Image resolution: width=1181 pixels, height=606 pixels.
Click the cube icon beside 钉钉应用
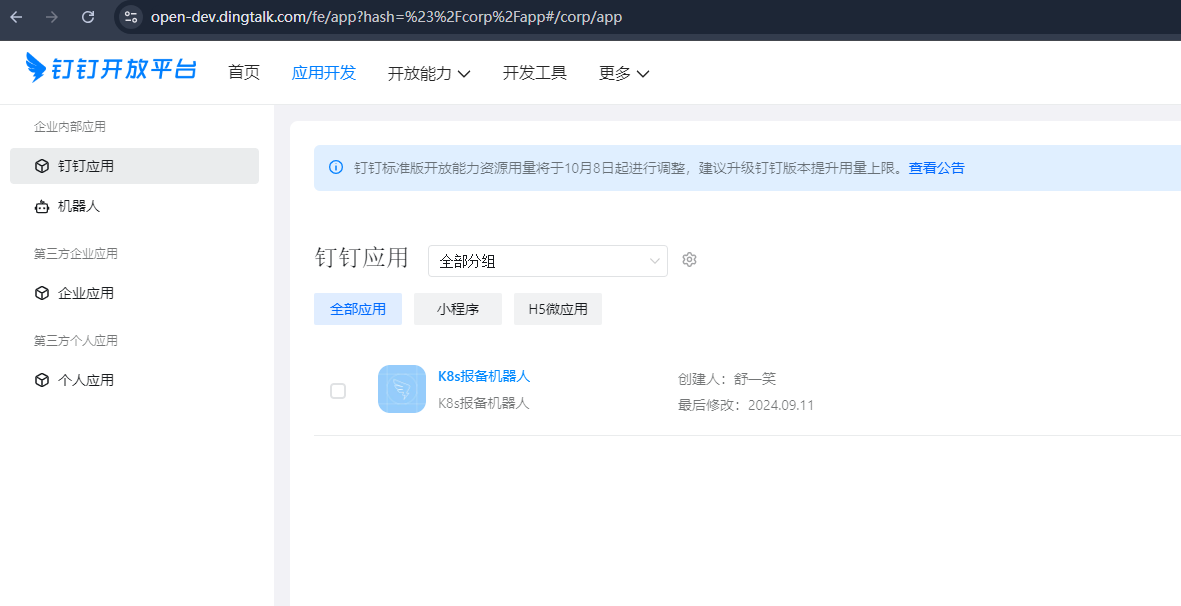42,166
